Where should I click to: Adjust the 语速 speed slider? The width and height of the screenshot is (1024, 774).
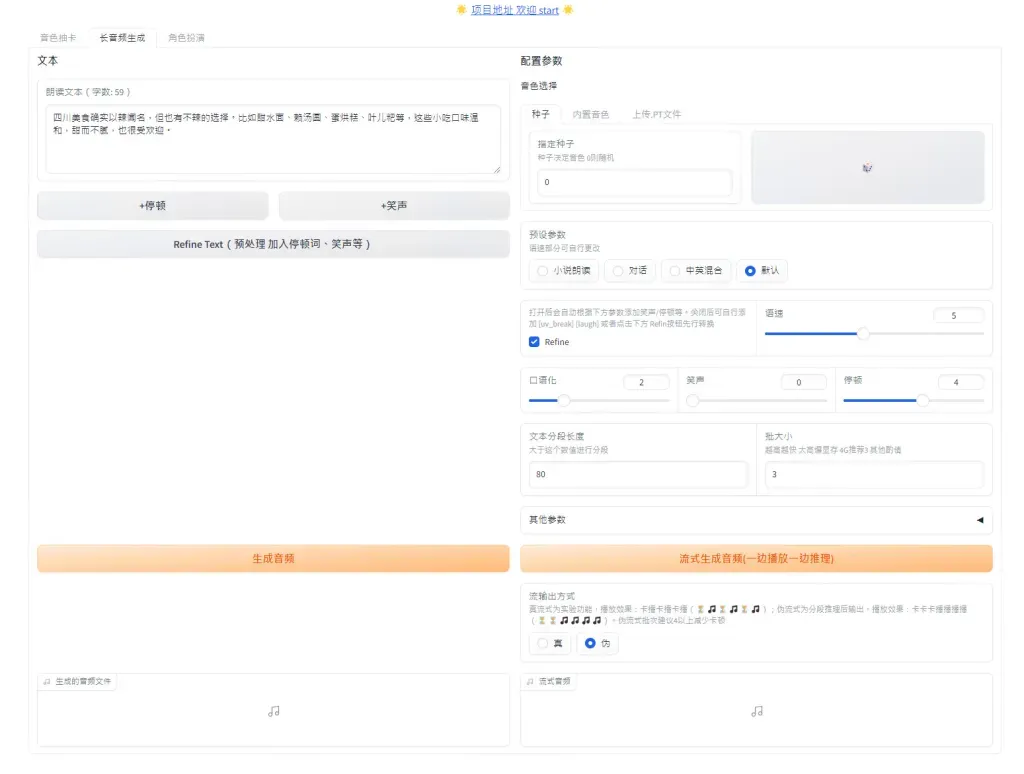(874, 334)
